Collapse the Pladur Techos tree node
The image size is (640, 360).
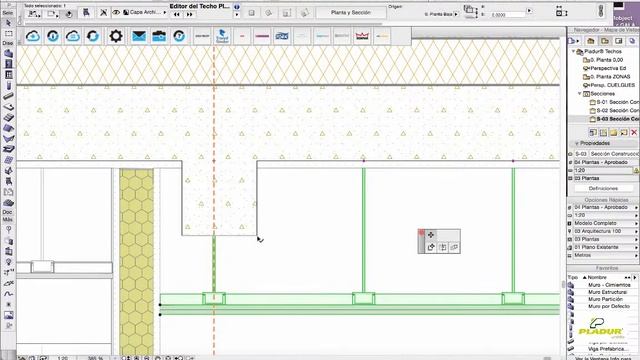[573, 51]
